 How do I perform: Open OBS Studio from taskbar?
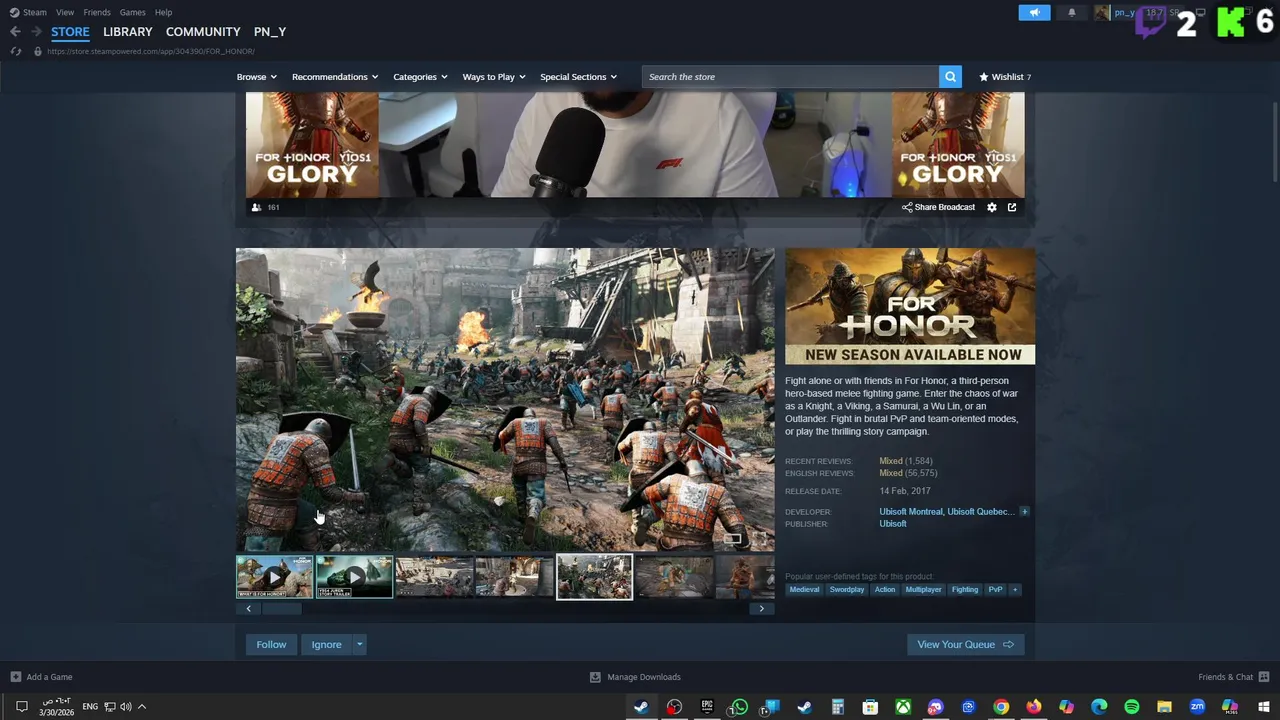pyautogui.click(x=674, y=707)
